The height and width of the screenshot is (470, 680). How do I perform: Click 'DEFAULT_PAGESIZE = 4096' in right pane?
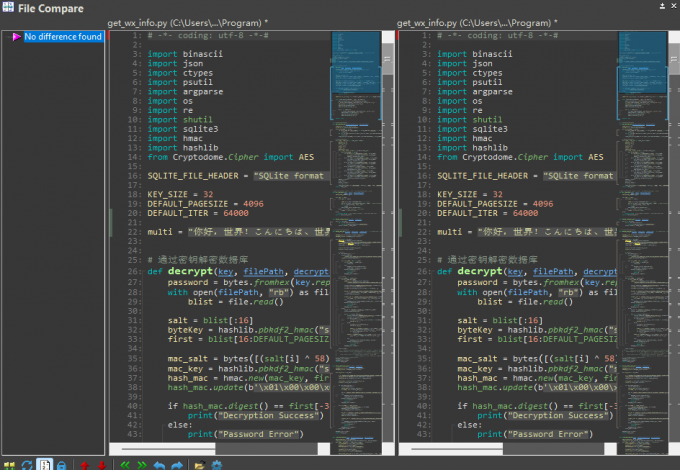click(495, 204)
